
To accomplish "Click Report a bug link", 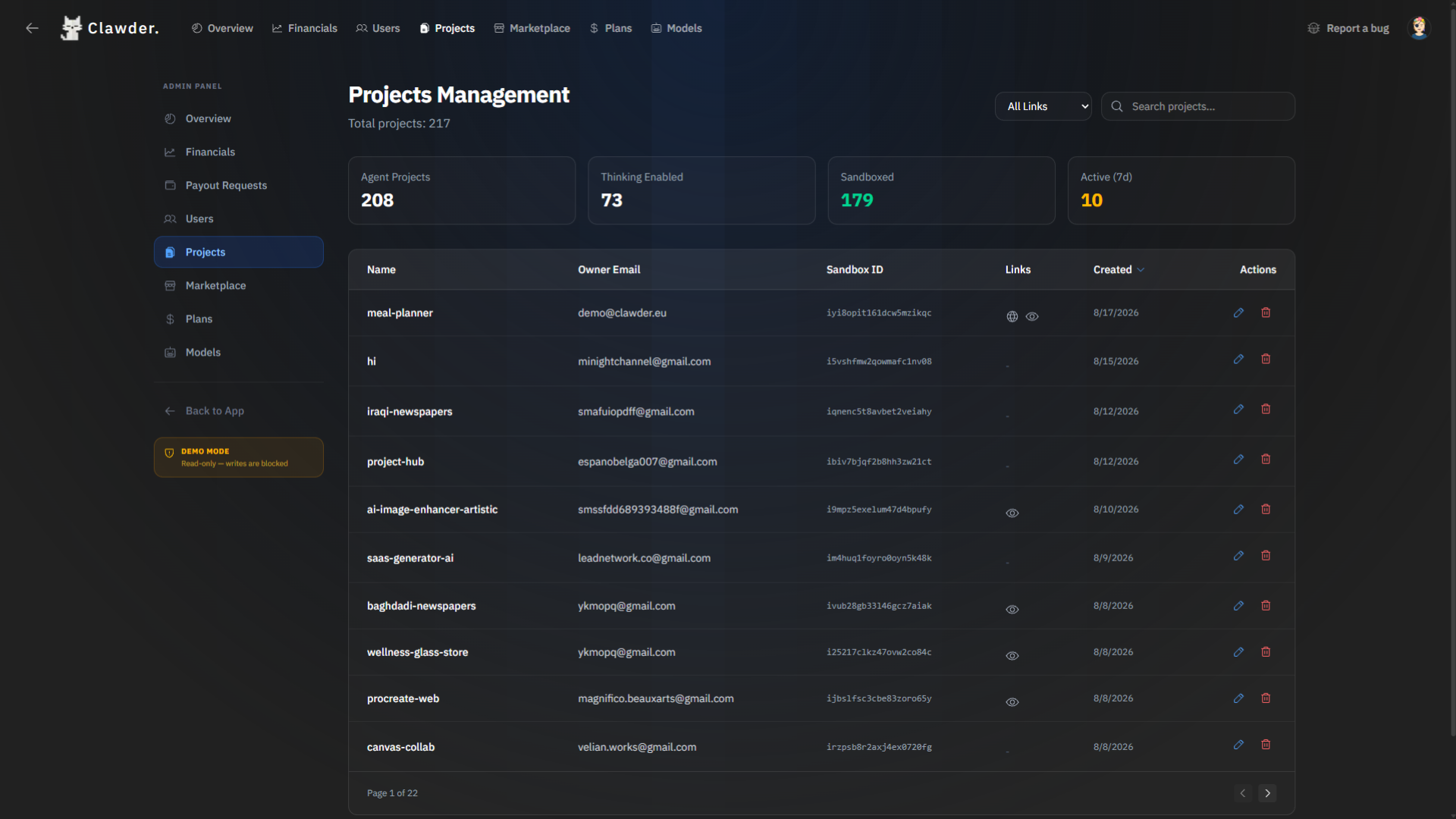I will (1348, 28).
